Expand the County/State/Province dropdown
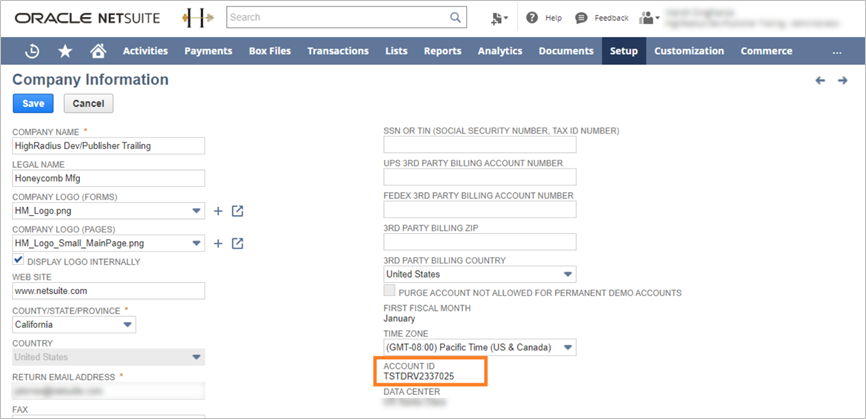 click(127, 324)
